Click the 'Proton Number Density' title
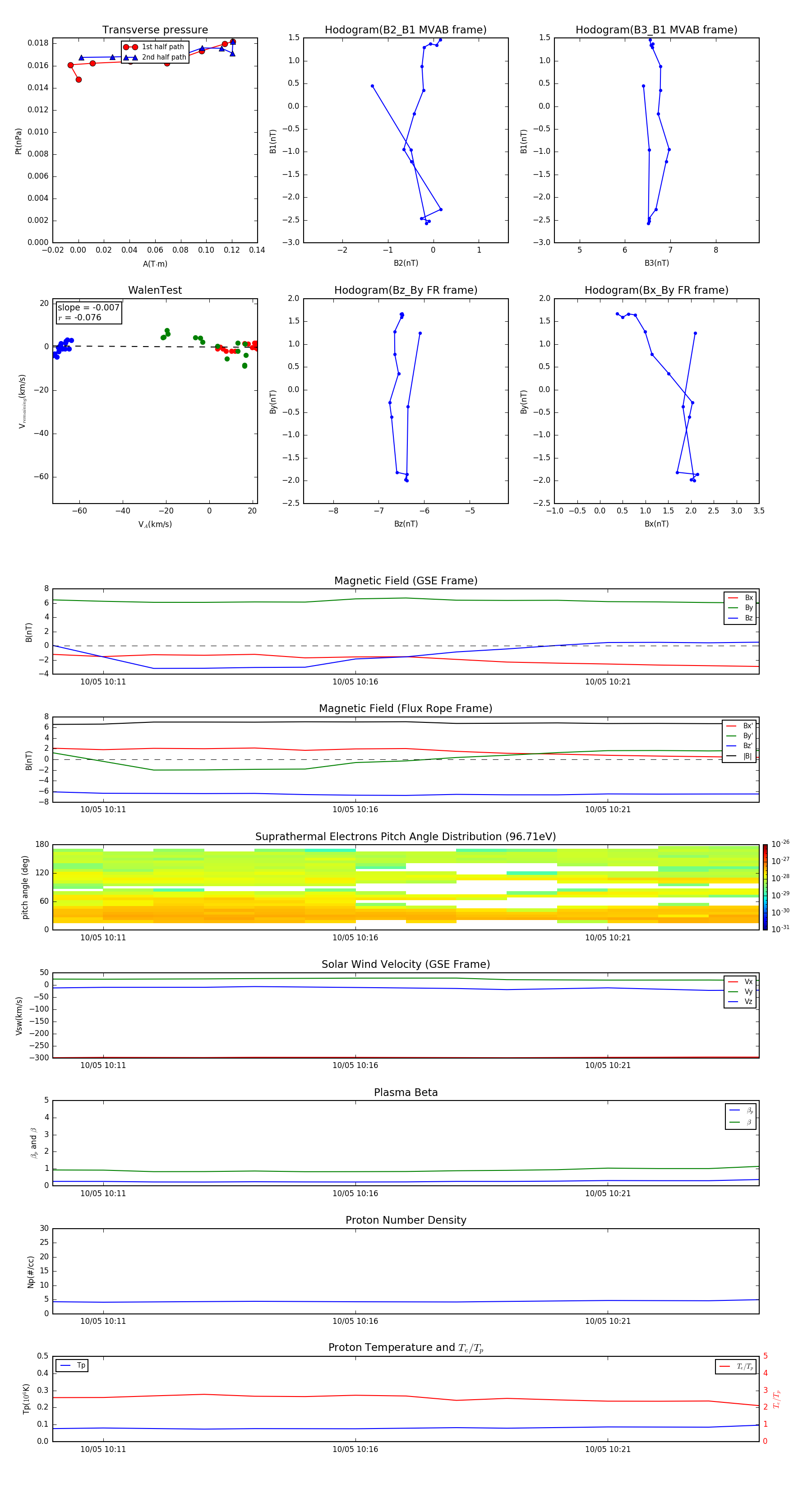This screenshot has width=812, height=1489. click(x=406, y=1220)
